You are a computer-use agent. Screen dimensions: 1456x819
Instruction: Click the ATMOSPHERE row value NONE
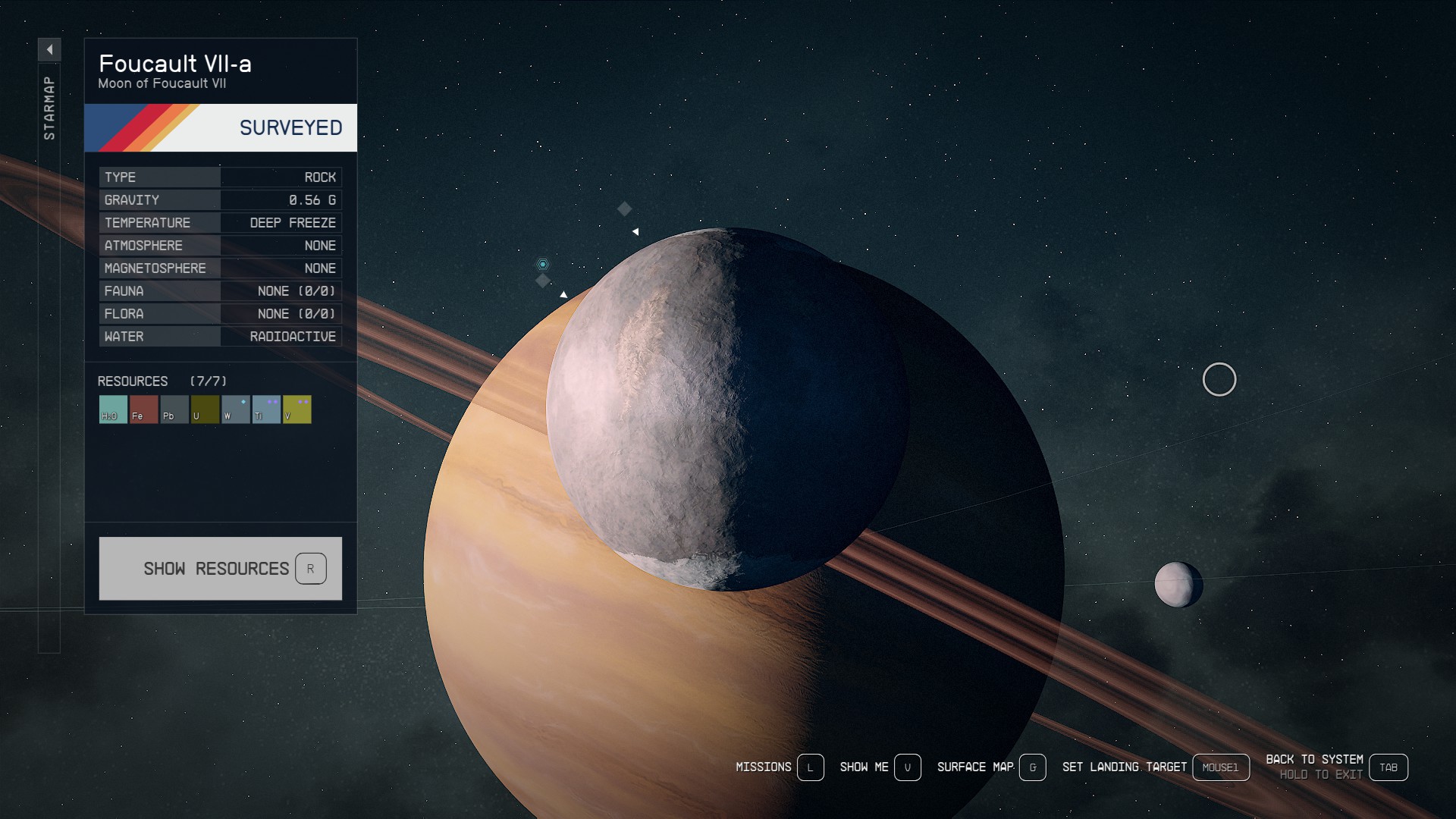[x=320, y=246]
